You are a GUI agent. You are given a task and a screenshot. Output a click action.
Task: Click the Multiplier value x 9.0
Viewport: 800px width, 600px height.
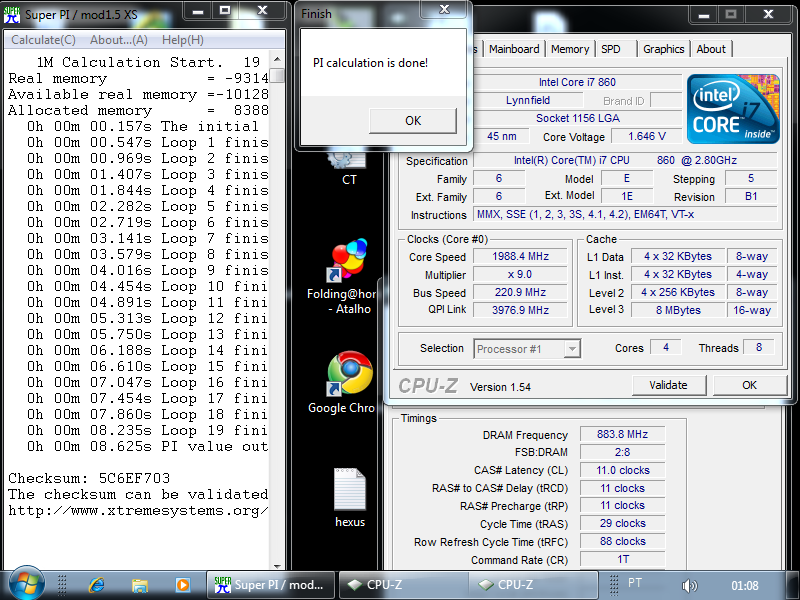point(520,274)
